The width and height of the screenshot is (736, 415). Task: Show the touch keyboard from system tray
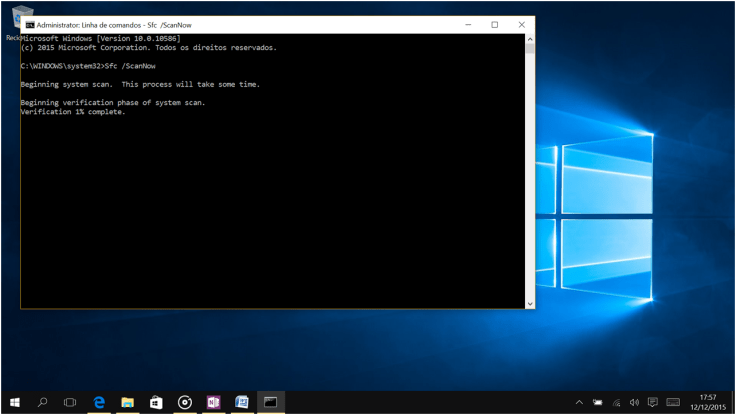(673, 402)
